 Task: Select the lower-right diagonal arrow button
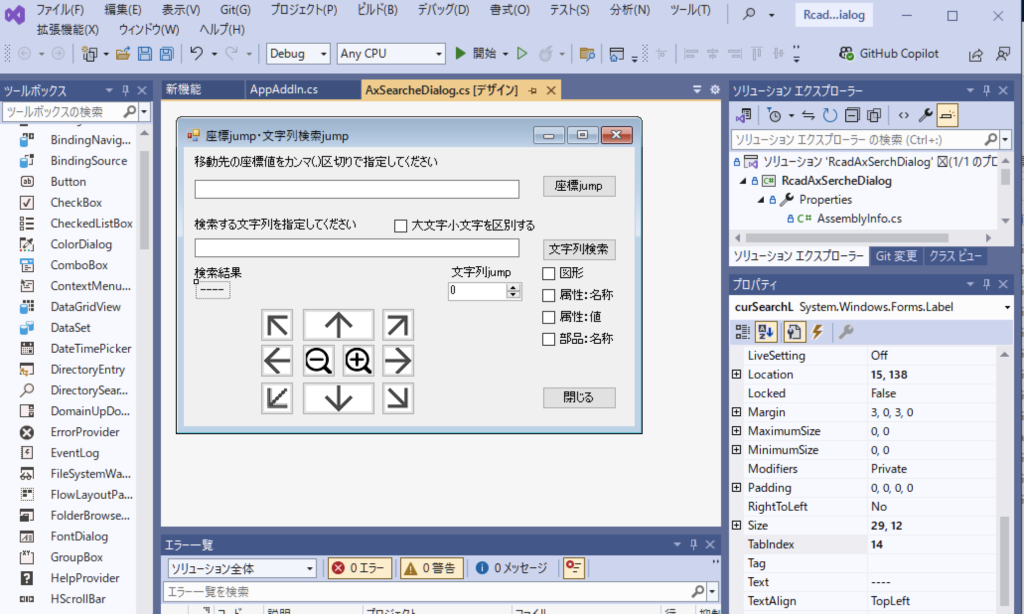click(x=398, y=398)
